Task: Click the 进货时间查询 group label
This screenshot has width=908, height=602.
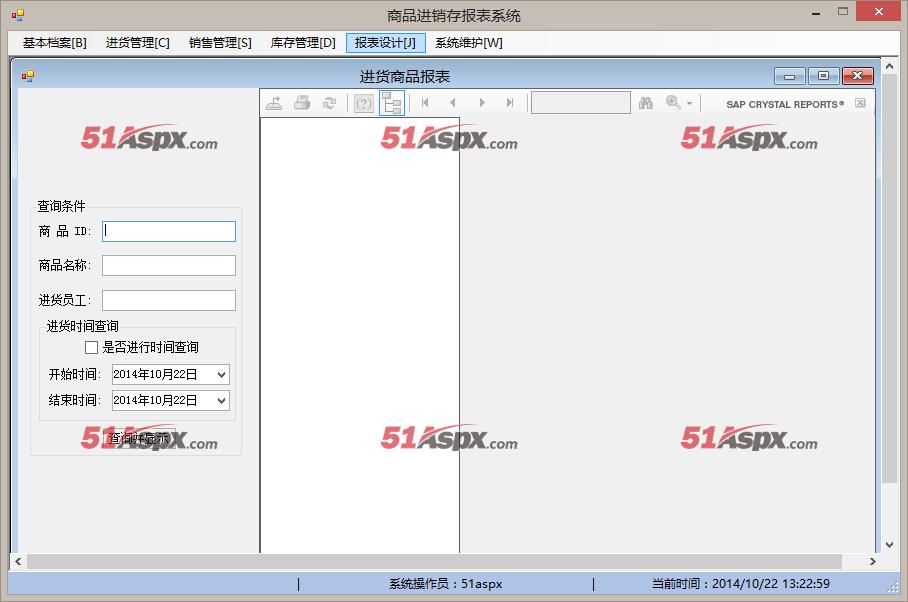Action: (x=82, y=326)
